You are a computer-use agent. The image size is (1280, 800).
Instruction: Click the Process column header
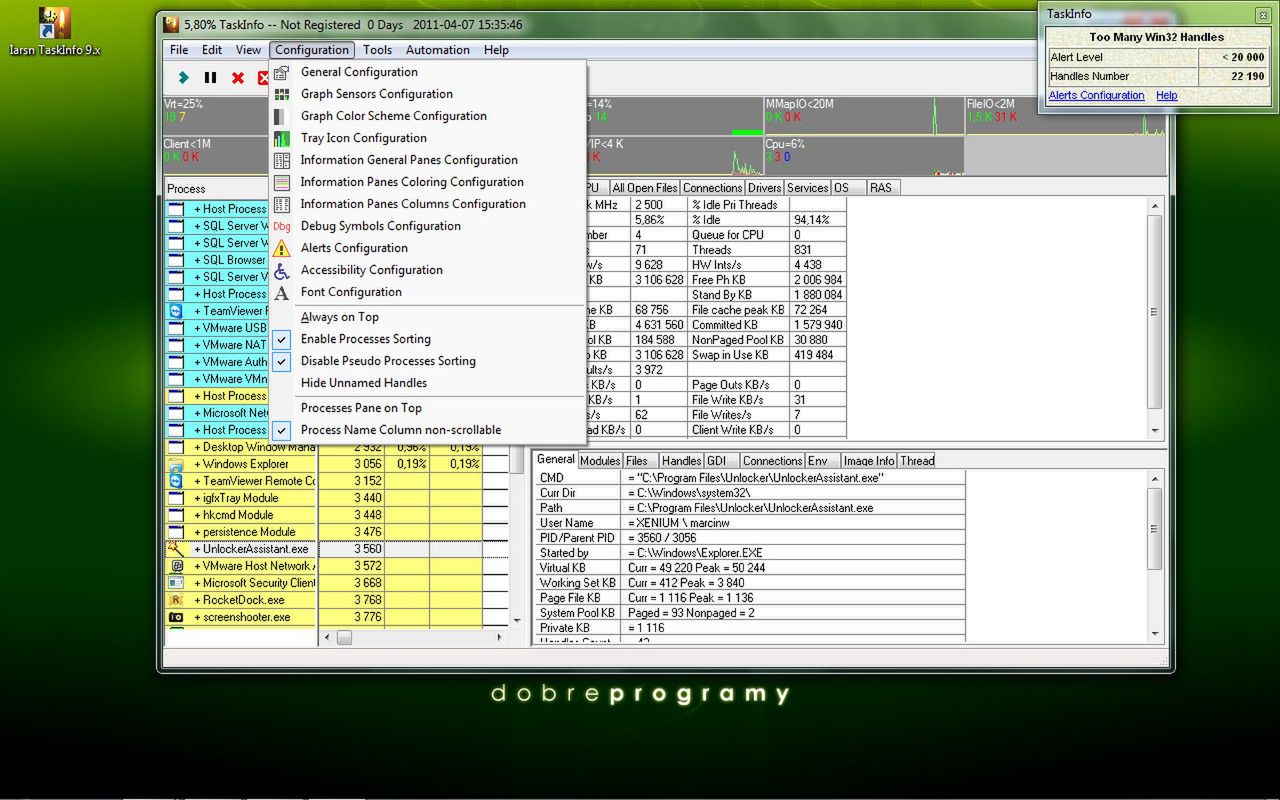click(x=217, y=189)
